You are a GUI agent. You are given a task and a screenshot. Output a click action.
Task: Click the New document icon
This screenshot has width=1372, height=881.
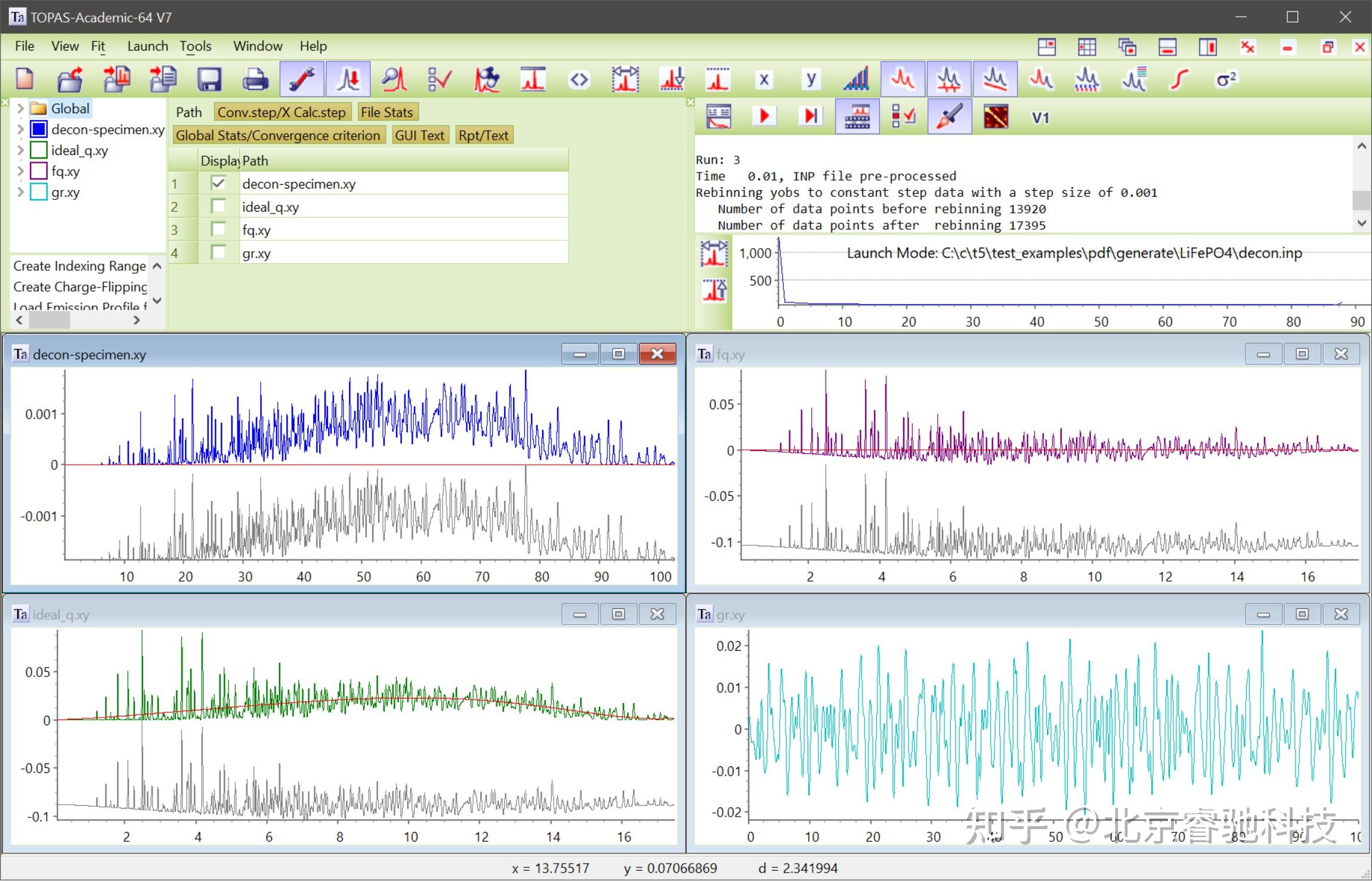(x=24, y=79)
